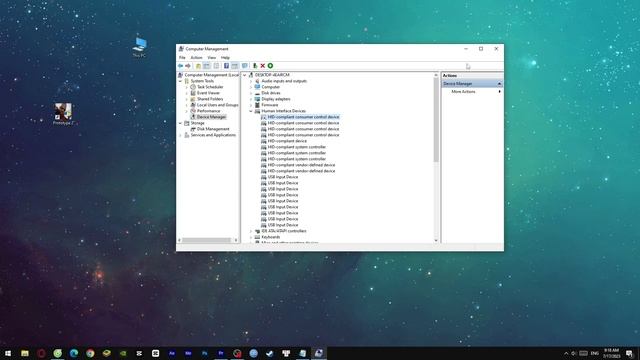Expand the Keyboards category
Screen dimensions: 640x360
click(251, 237)
